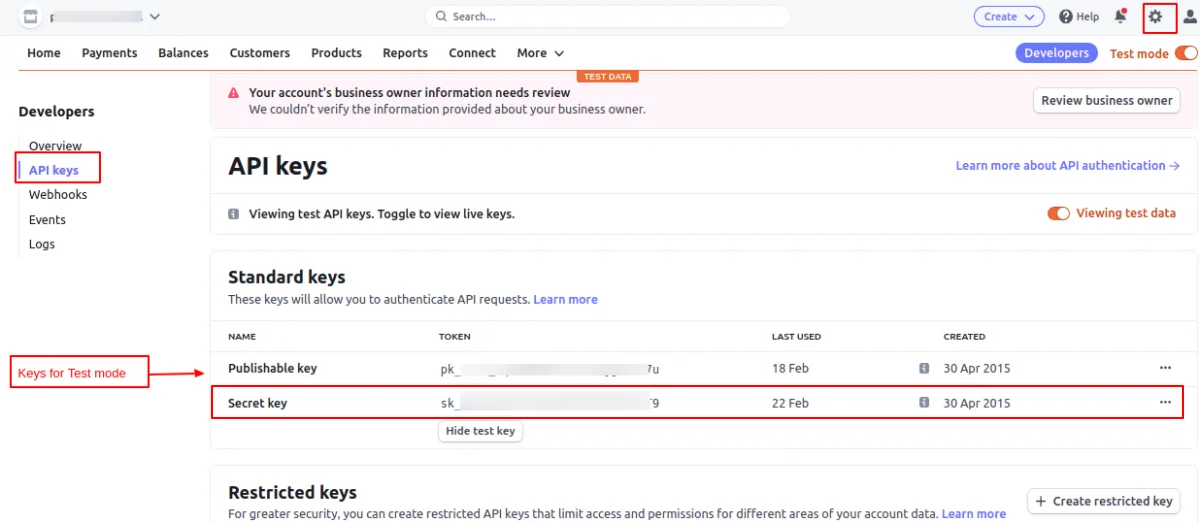The width and height of the screenshot is (1200, 523).
Task: Open the Products tab
Action: tap(336, 53)
